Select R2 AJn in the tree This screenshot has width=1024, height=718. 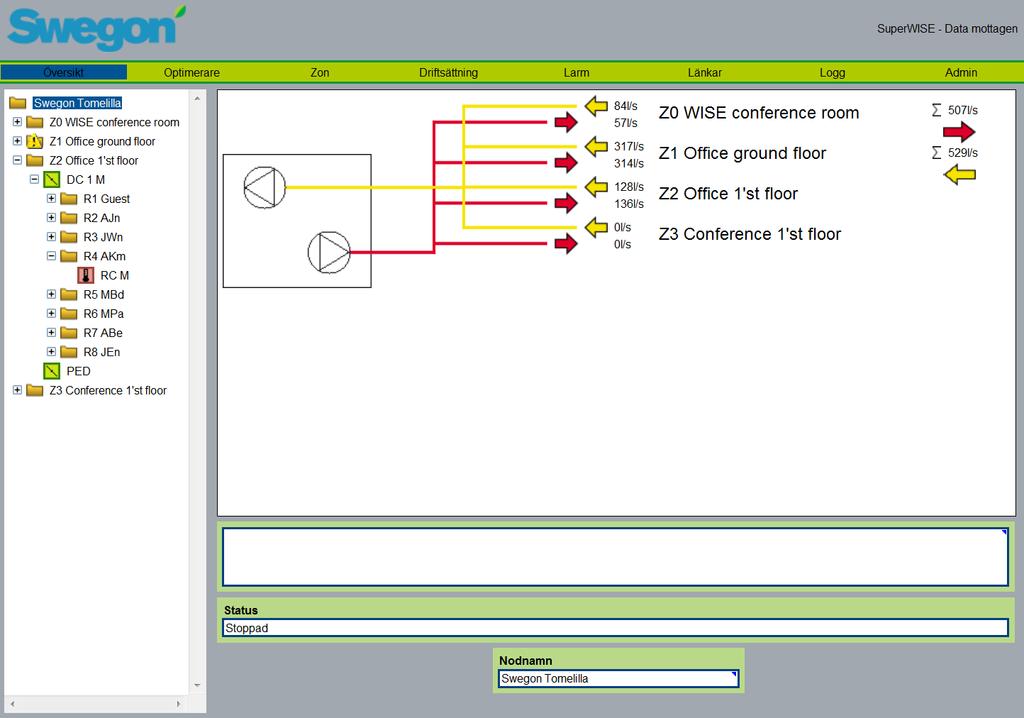[102, 218]
